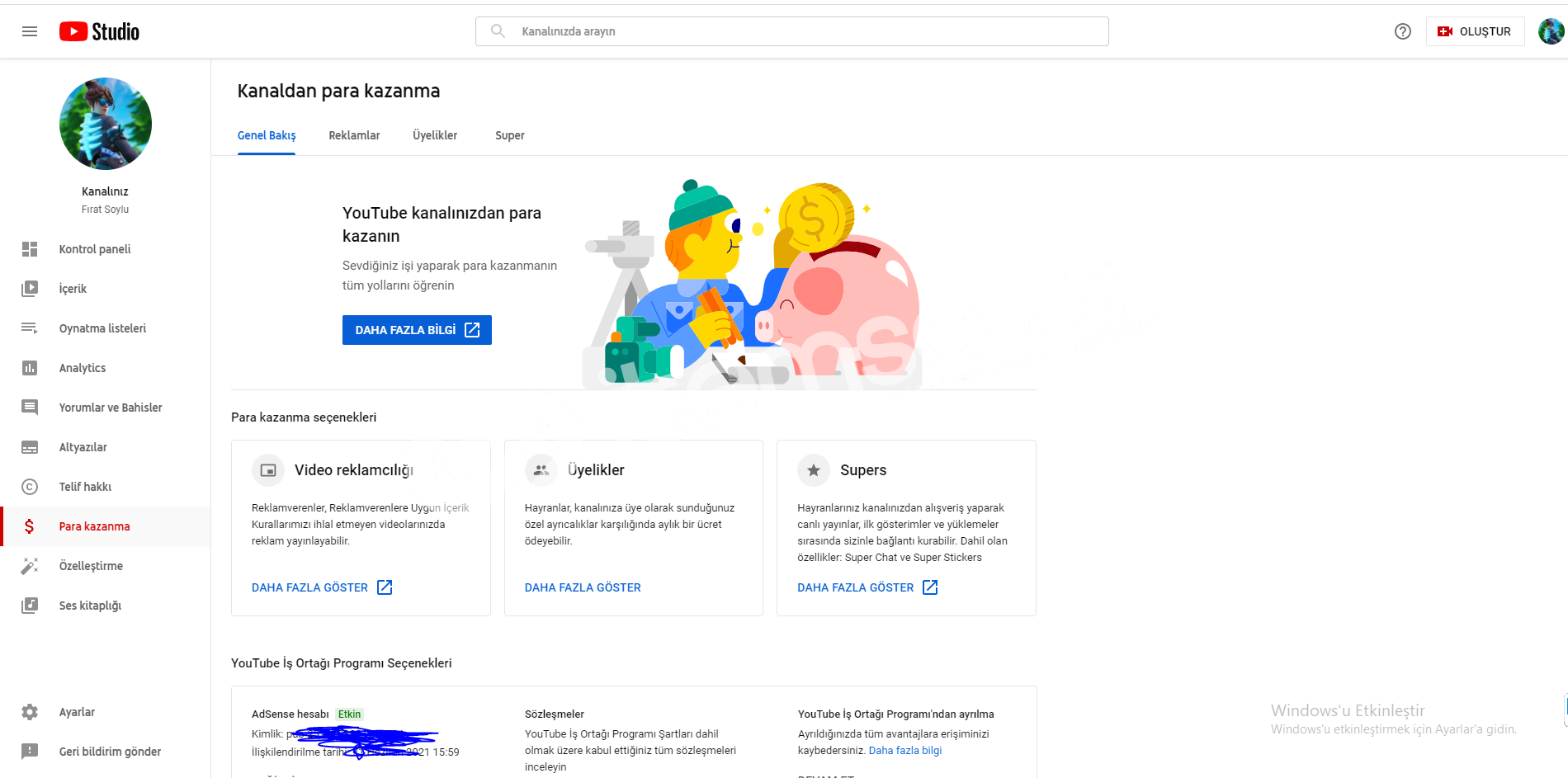
Task: Click the search magnifier icon
Action: 498,31
